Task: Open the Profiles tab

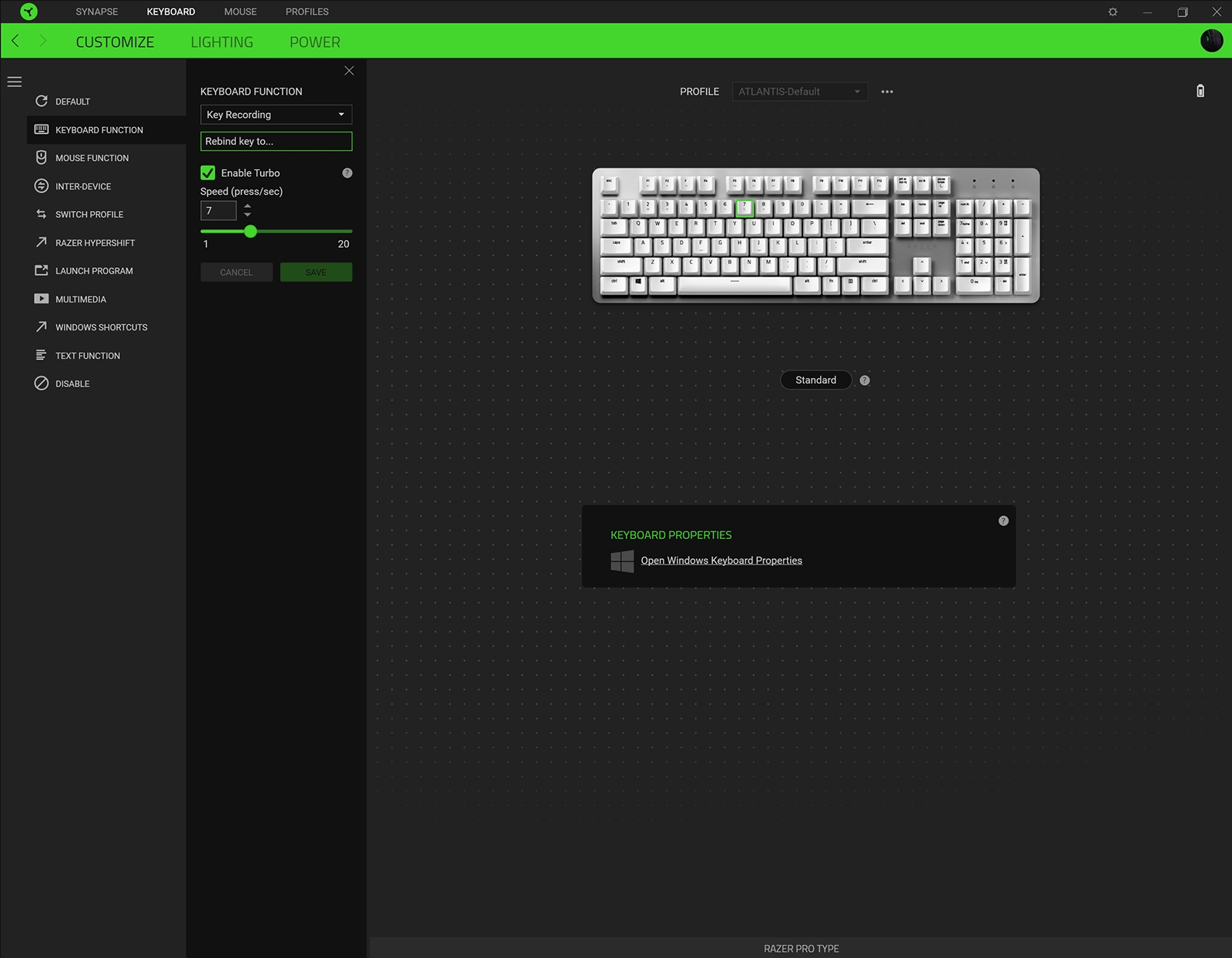Action: pyautogui.click(x=307, y=12)
